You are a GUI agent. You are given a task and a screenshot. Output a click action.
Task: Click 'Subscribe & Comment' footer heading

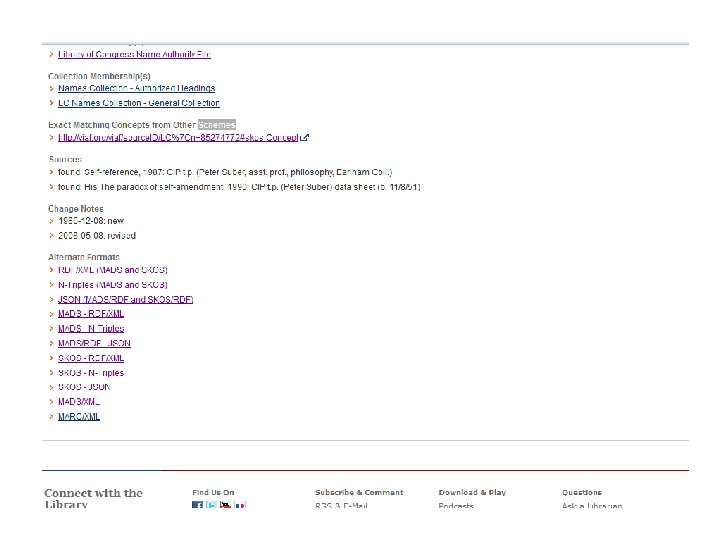(359, 492)
